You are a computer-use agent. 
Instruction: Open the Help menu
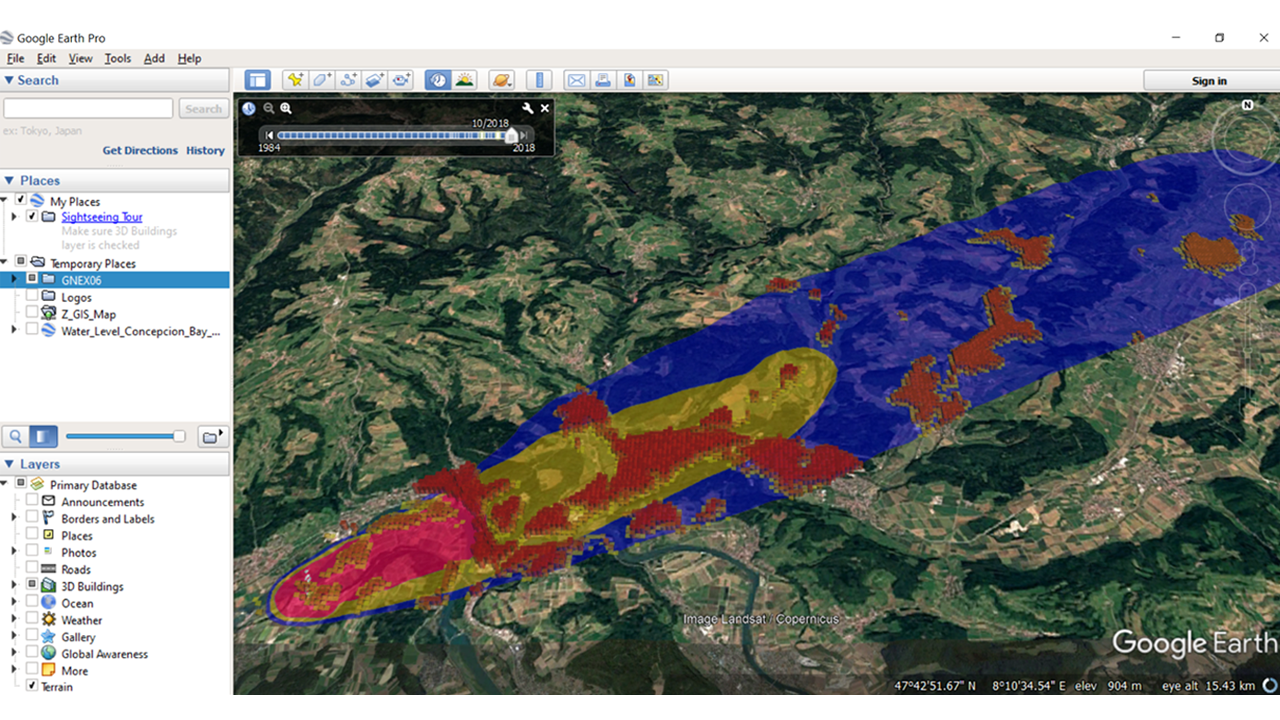[189, 59]
